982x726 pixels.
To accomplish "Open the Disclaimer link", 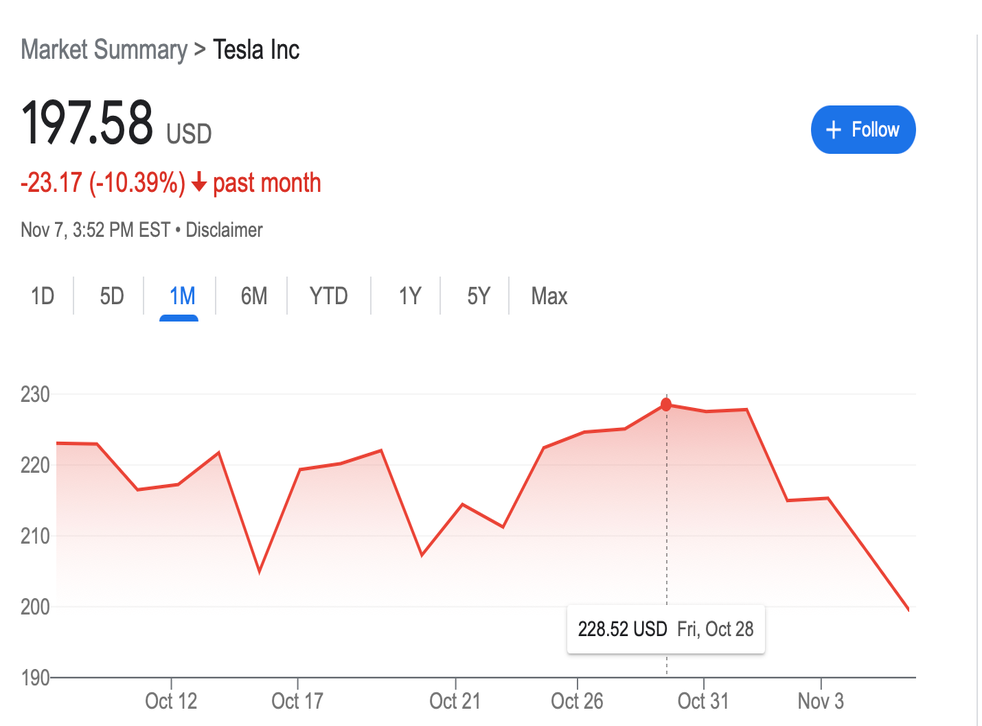I will pyautogui.click(x=224, y=230).
